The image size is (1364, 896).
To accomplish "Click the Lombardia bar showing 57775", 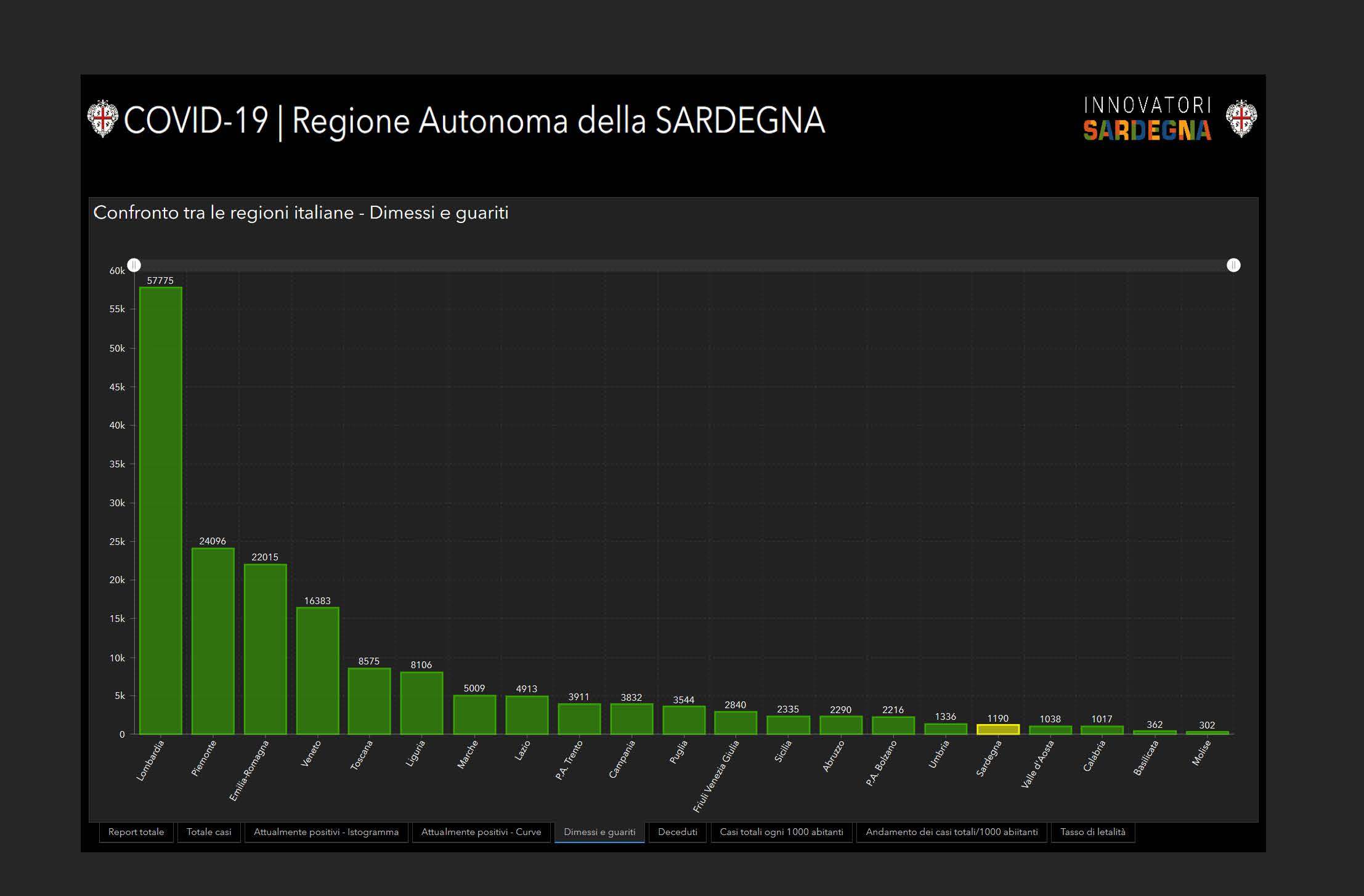I will 161,511.
